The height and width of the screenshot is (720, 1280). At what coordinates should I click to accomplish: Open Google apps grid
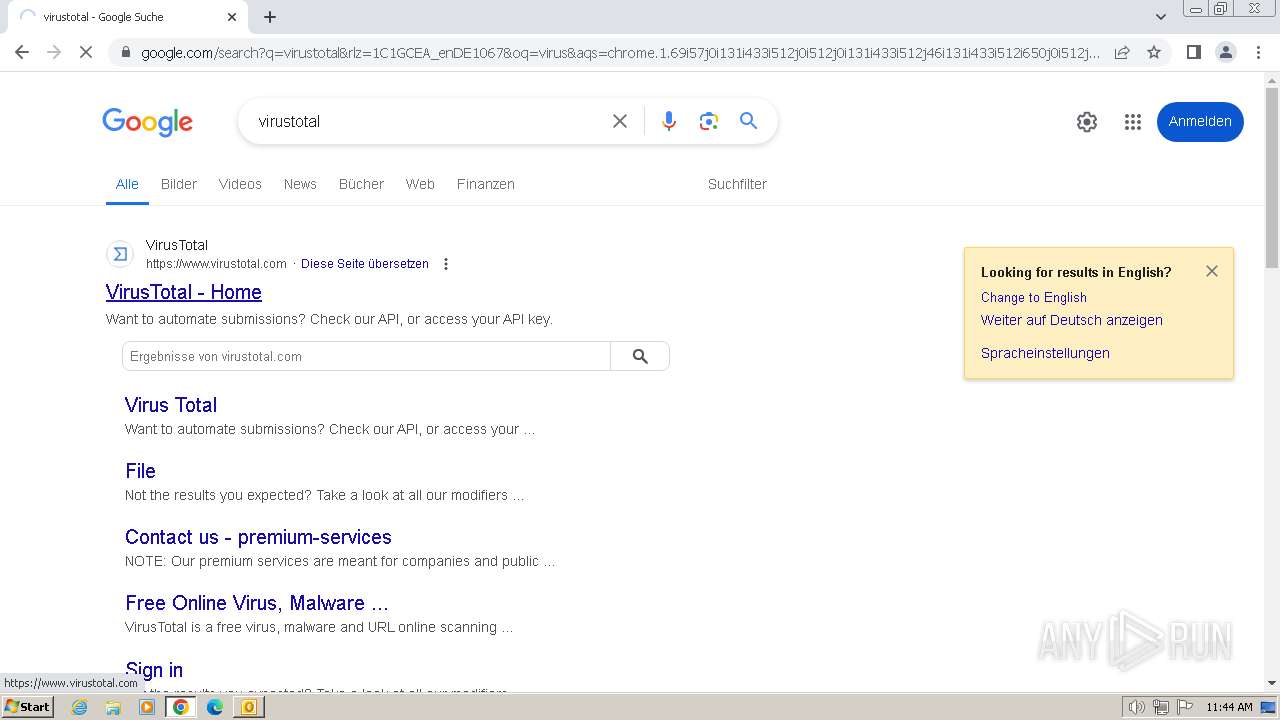tap(1132, 122)
